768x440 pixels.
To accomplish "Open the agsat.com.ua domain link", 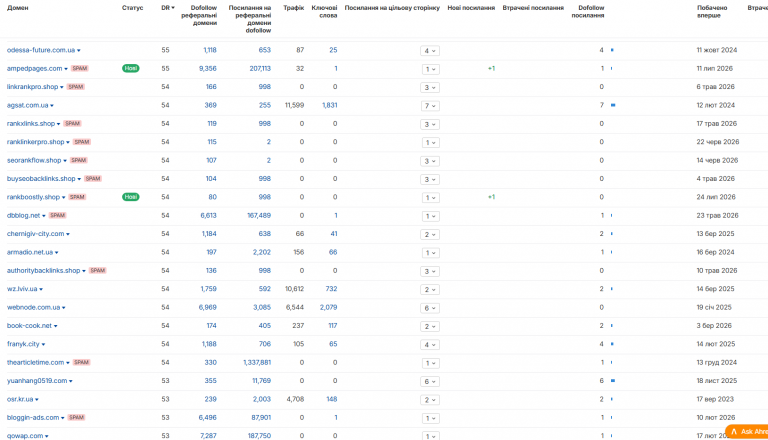I will [x=27, y=105].
